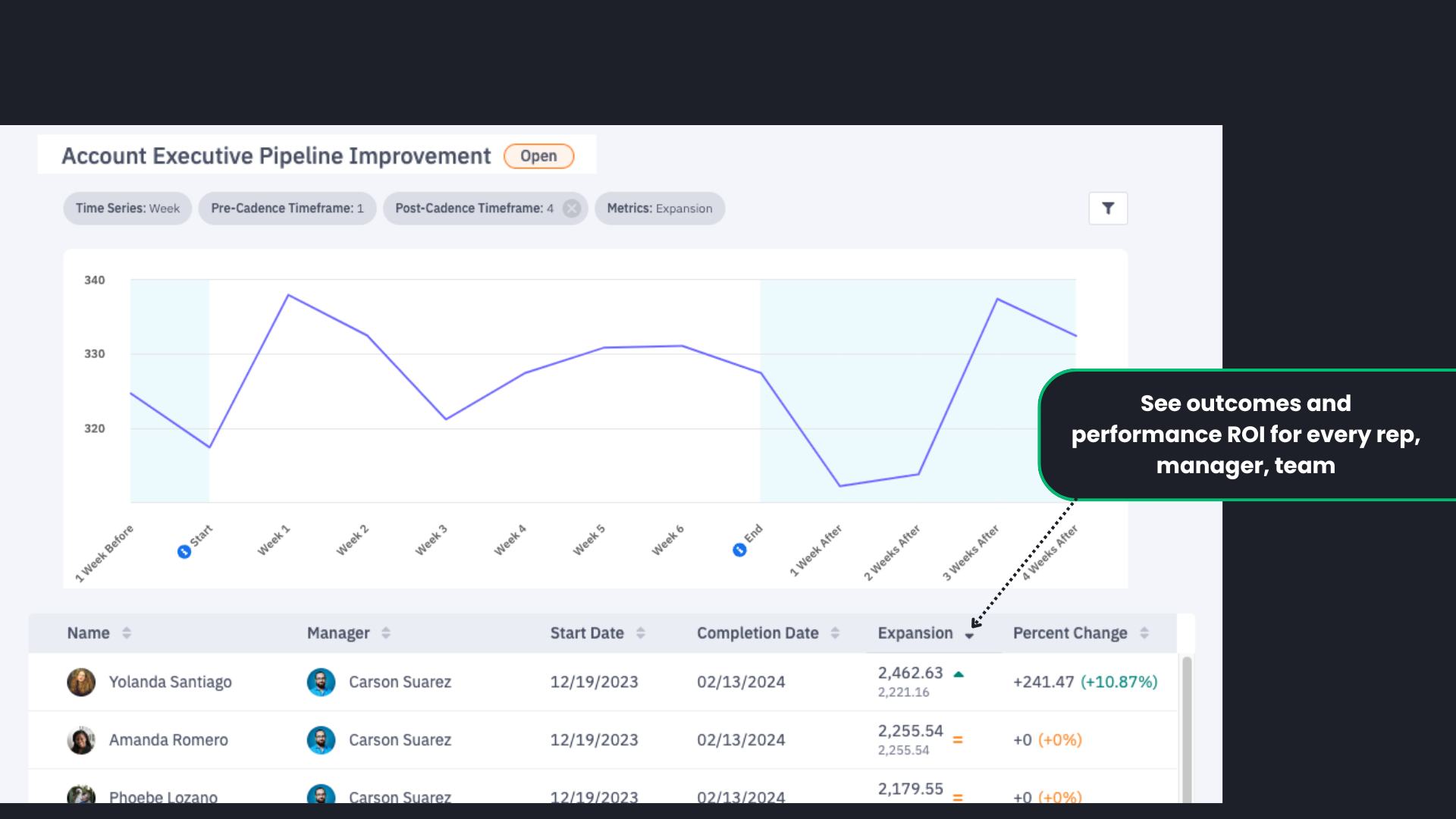Click the End marker icon on chart
This screenshot has width=1456, height=819.
click(739, 550)
